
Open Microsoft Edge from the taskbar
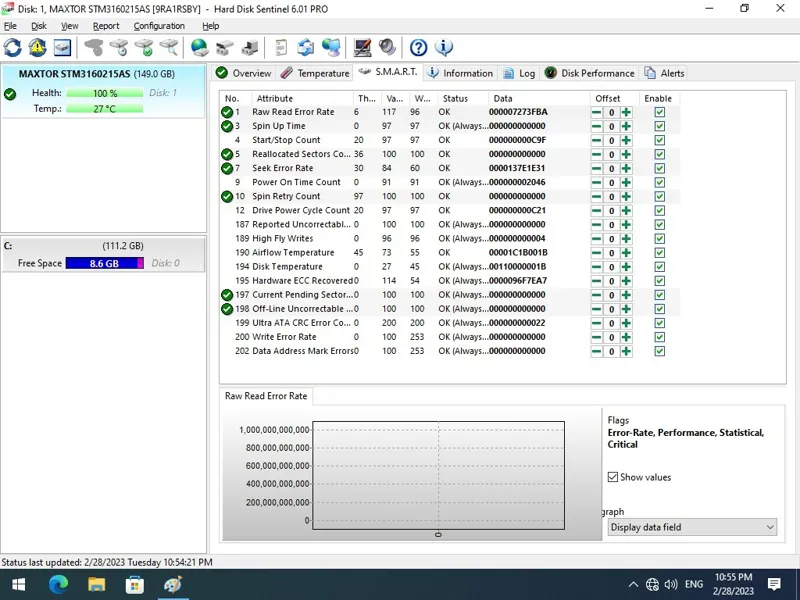point(58,584)
